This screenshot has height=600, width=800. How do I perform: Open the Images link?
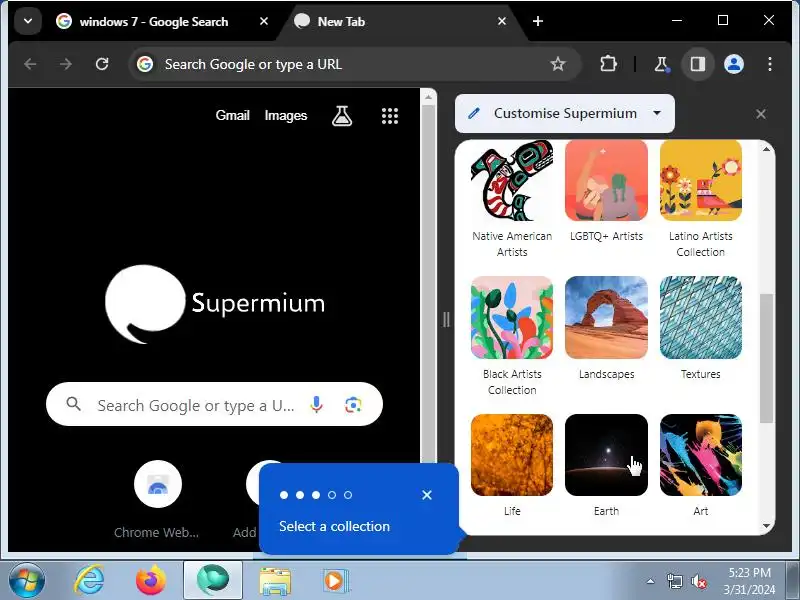pos(286,115)
